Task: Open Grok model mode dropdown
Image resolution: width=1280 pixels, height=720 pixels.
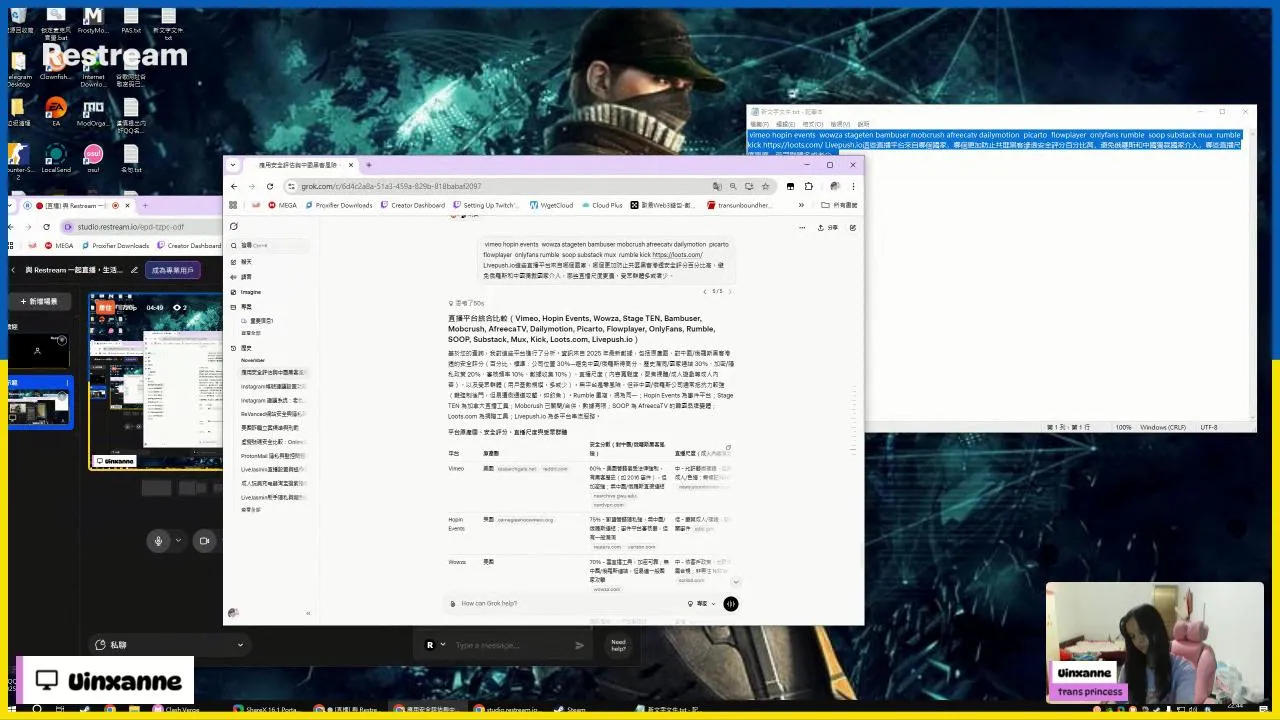Action: point(702,603)
